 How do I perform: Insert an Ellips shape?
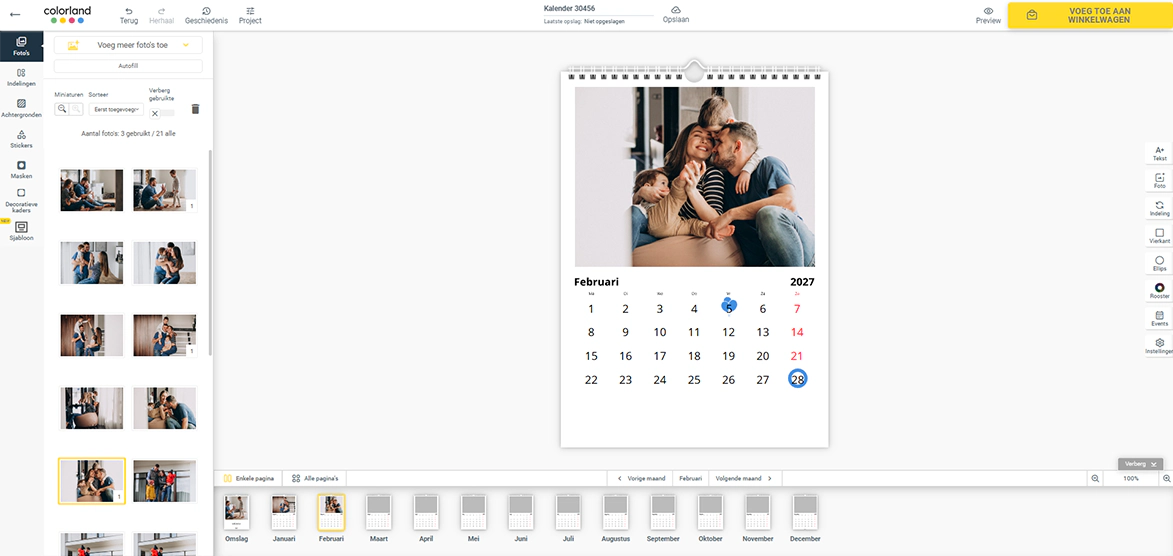click(x=1159, y=263)
